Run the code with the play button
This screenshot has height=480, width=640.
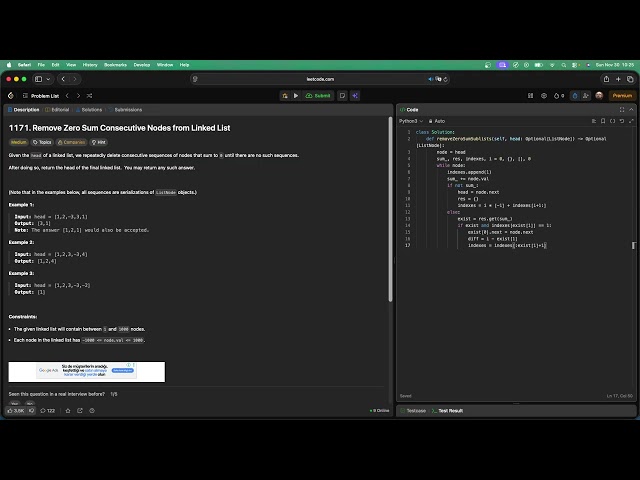pos(296,96)
